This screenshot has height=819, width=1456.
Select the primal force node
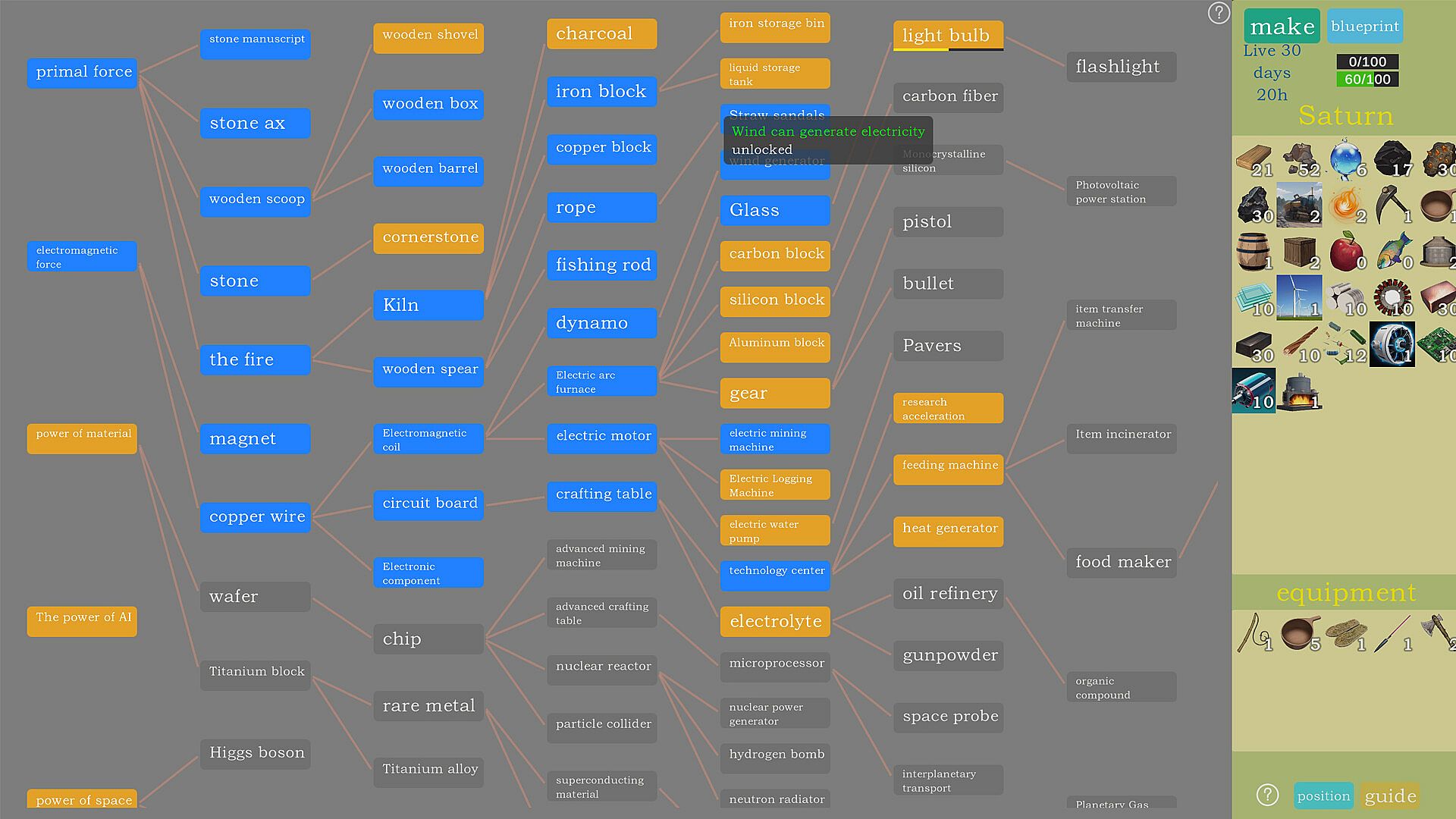83,72
